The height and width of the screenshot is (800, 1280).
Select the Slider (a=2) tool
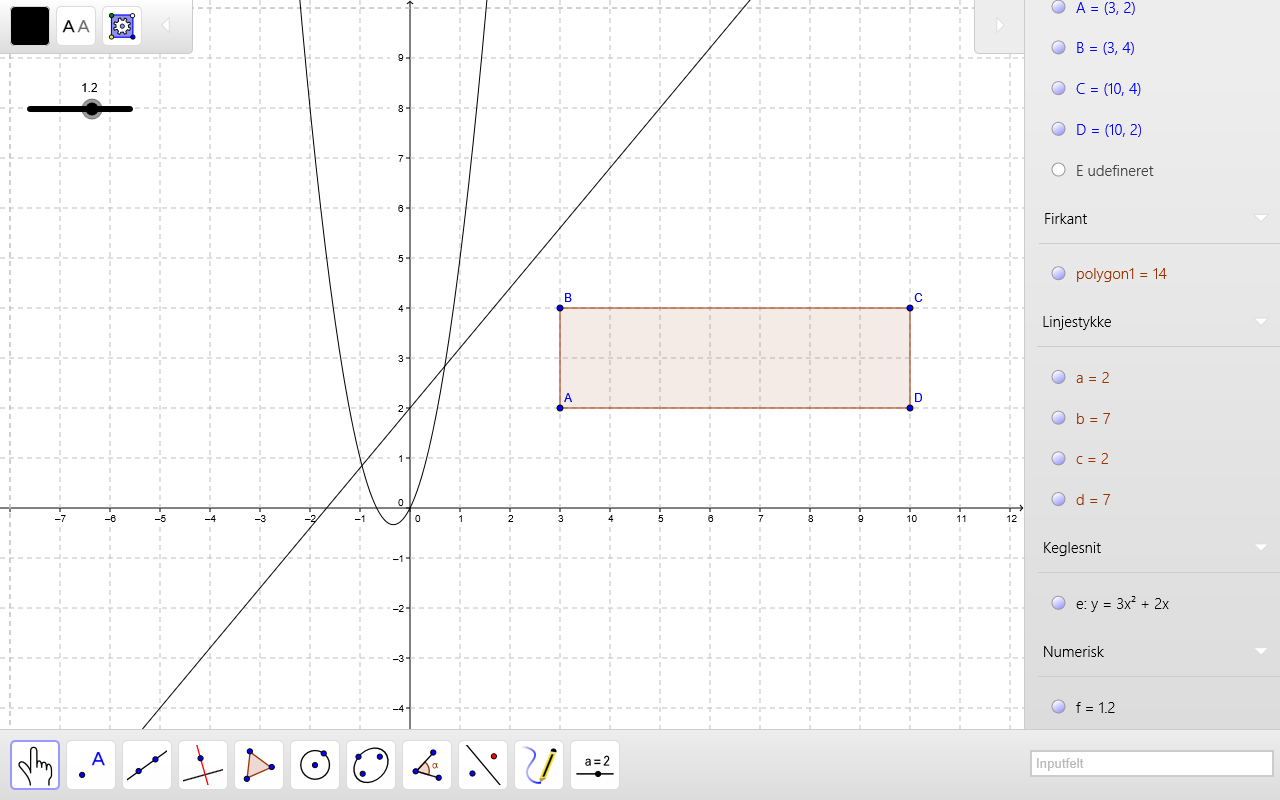point(595,765)
